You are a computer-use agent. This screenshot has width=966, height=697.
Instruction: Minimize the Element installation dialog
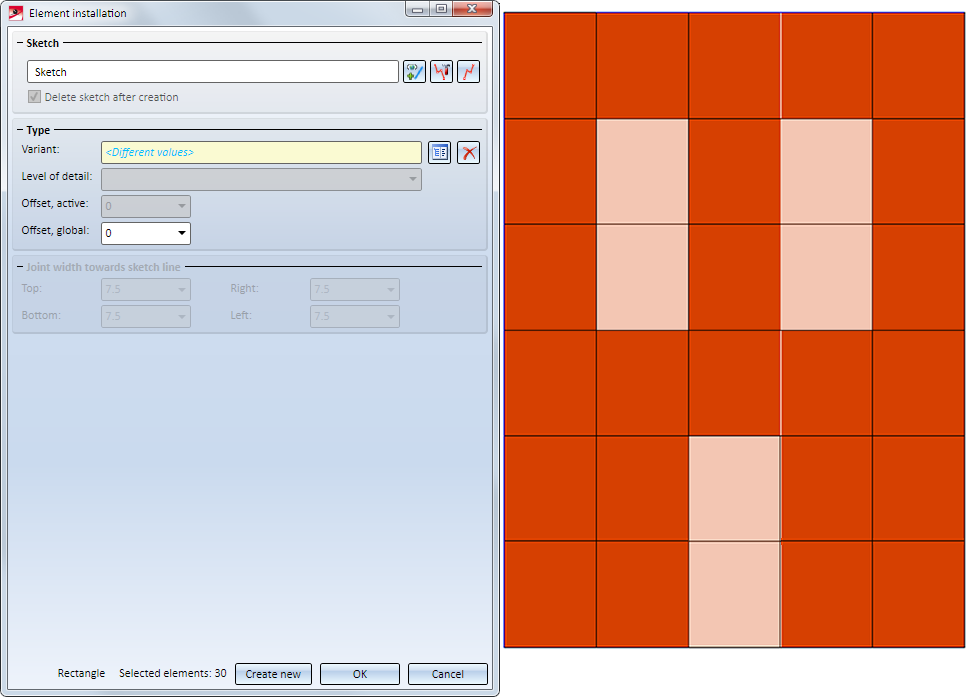(x=417, y=9)
